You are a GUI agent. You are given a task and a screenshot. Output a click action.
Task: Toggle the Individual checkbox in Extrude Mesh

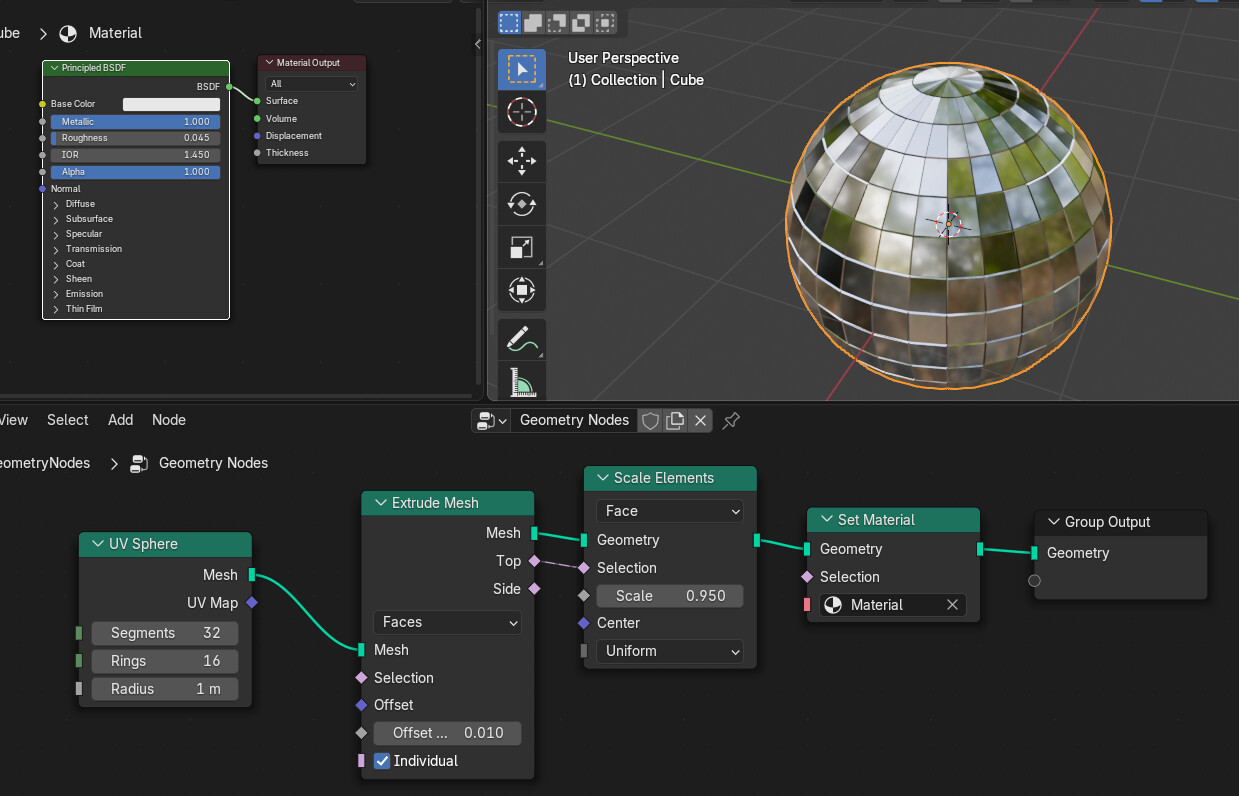coord(382,761)
